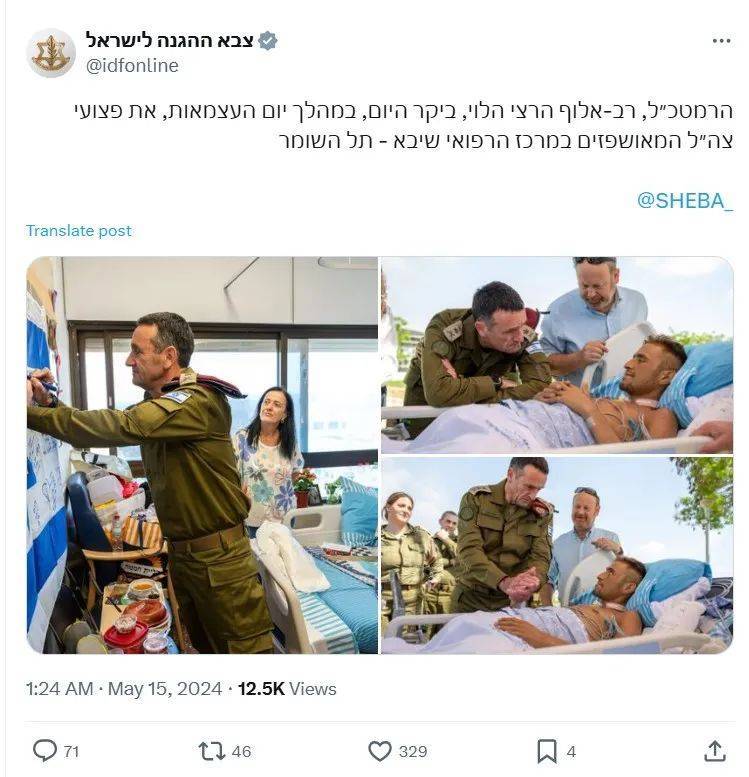This screenshot has width=749, height=777.
Task: Click the @SHEBA_ mention link
Action: [x=685, y=201]
